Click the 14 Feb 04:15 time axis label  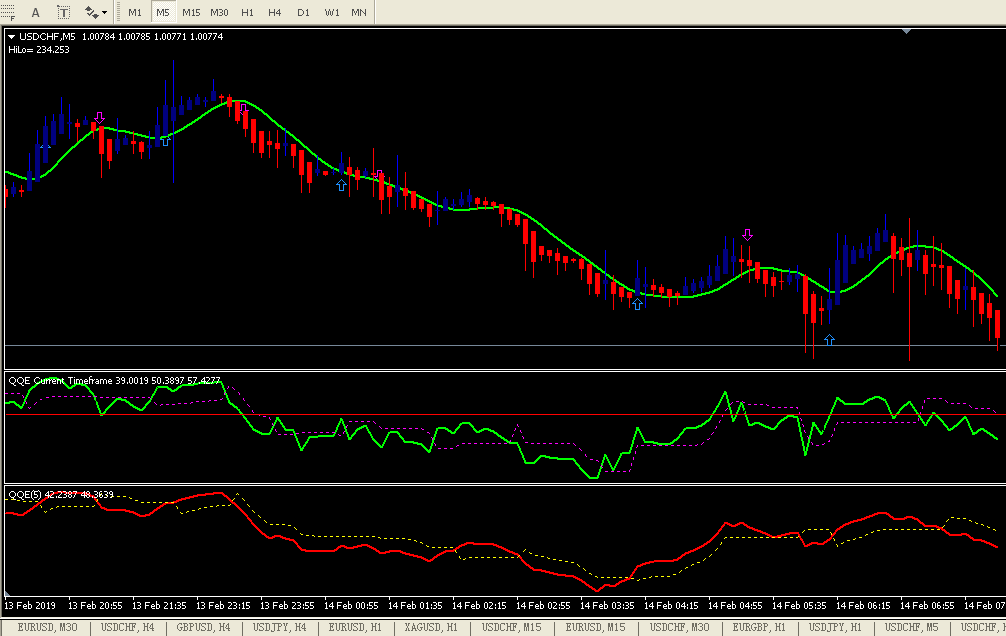tap(672, 605)
